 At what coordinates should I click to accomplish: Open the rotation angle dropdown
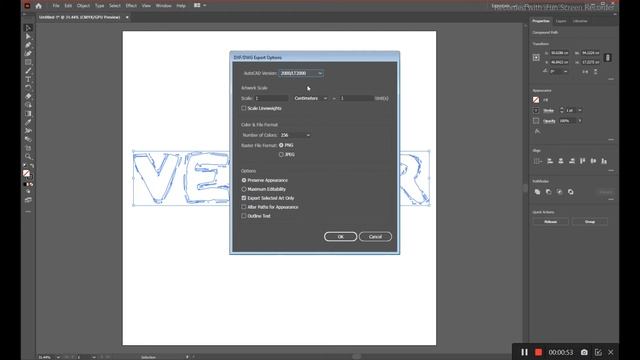click(x=565, y=71)
